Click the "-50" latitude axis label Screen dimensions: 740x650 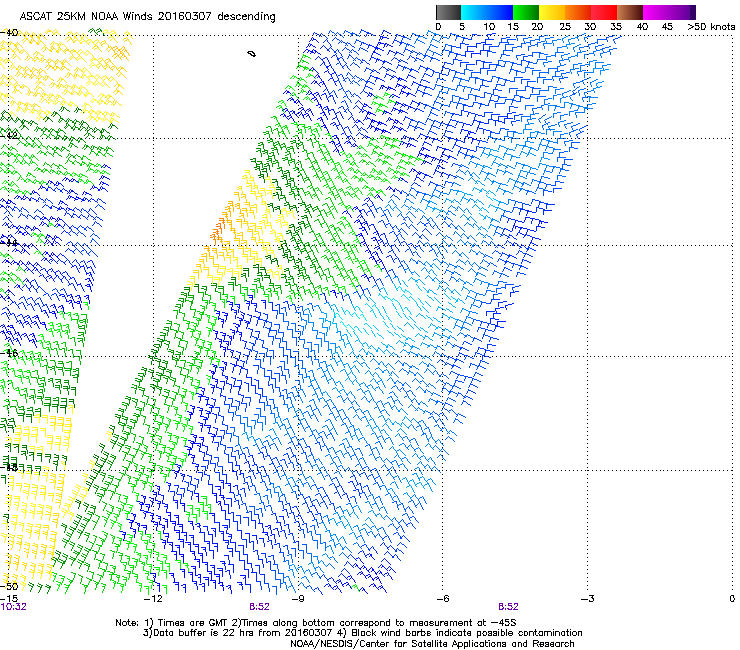[x=9, y=586]
